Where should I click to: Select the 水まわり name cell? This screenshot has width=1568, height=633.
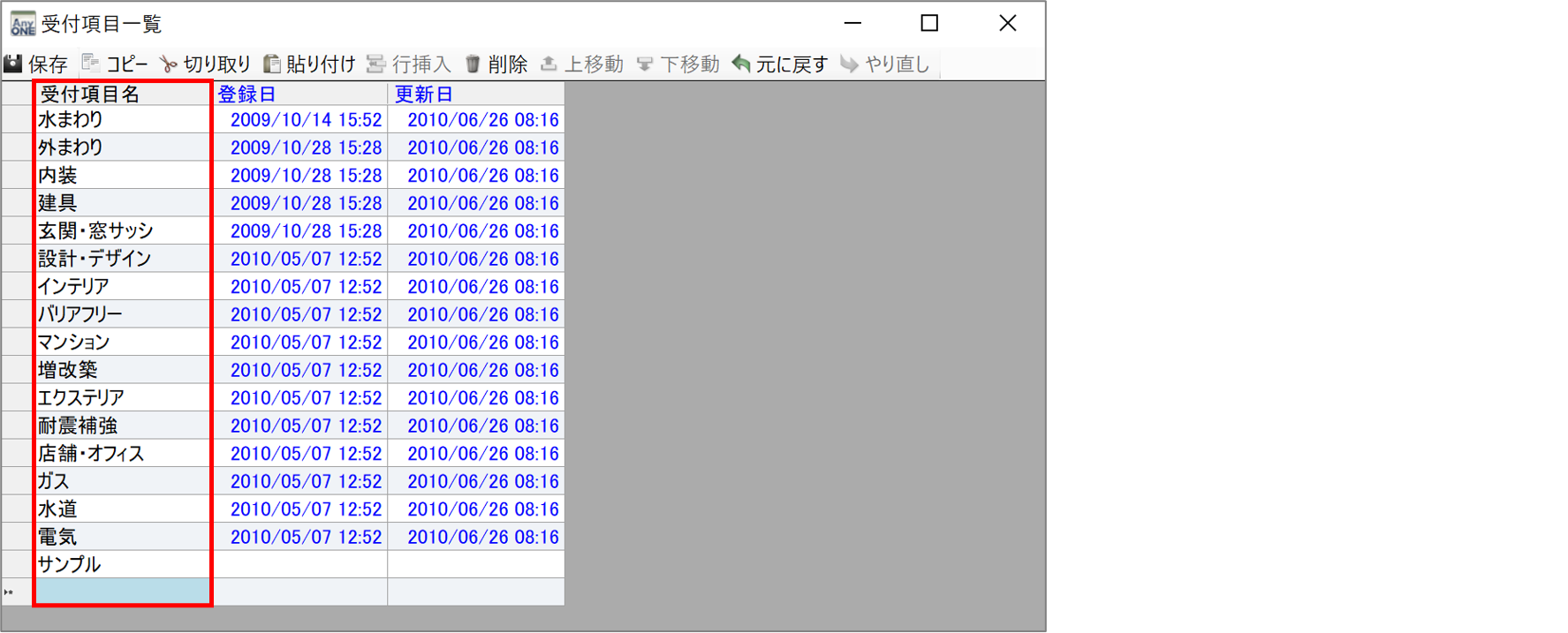click(122, 120)
